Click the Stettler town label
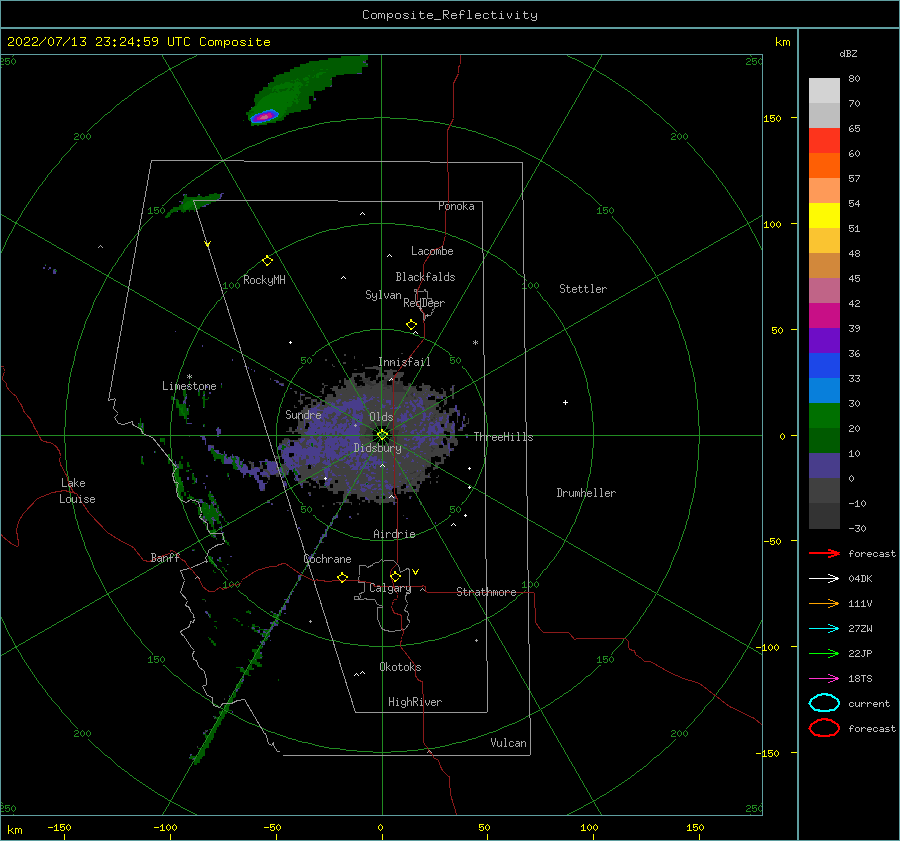Image resolution: width=900 pixels, height=841 pixels. (583, 289)
